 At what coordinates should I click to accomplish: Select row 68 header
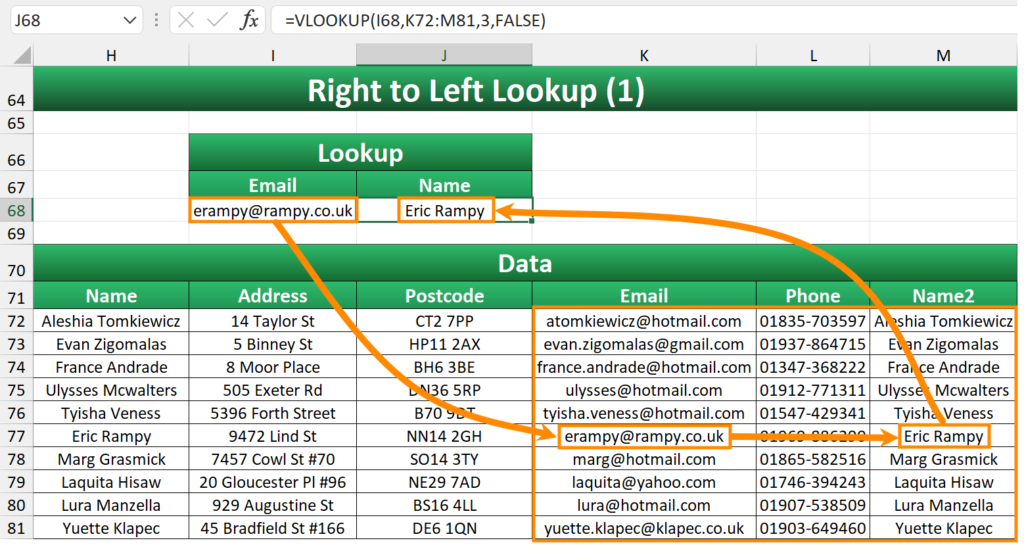16,211
